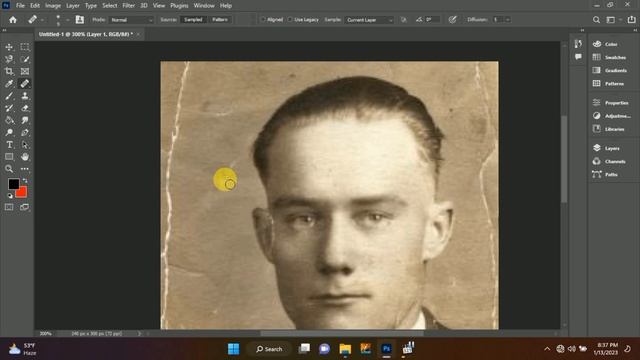Change the screen mode
Viewport: 640px width, 360px height.
point(25,207)
